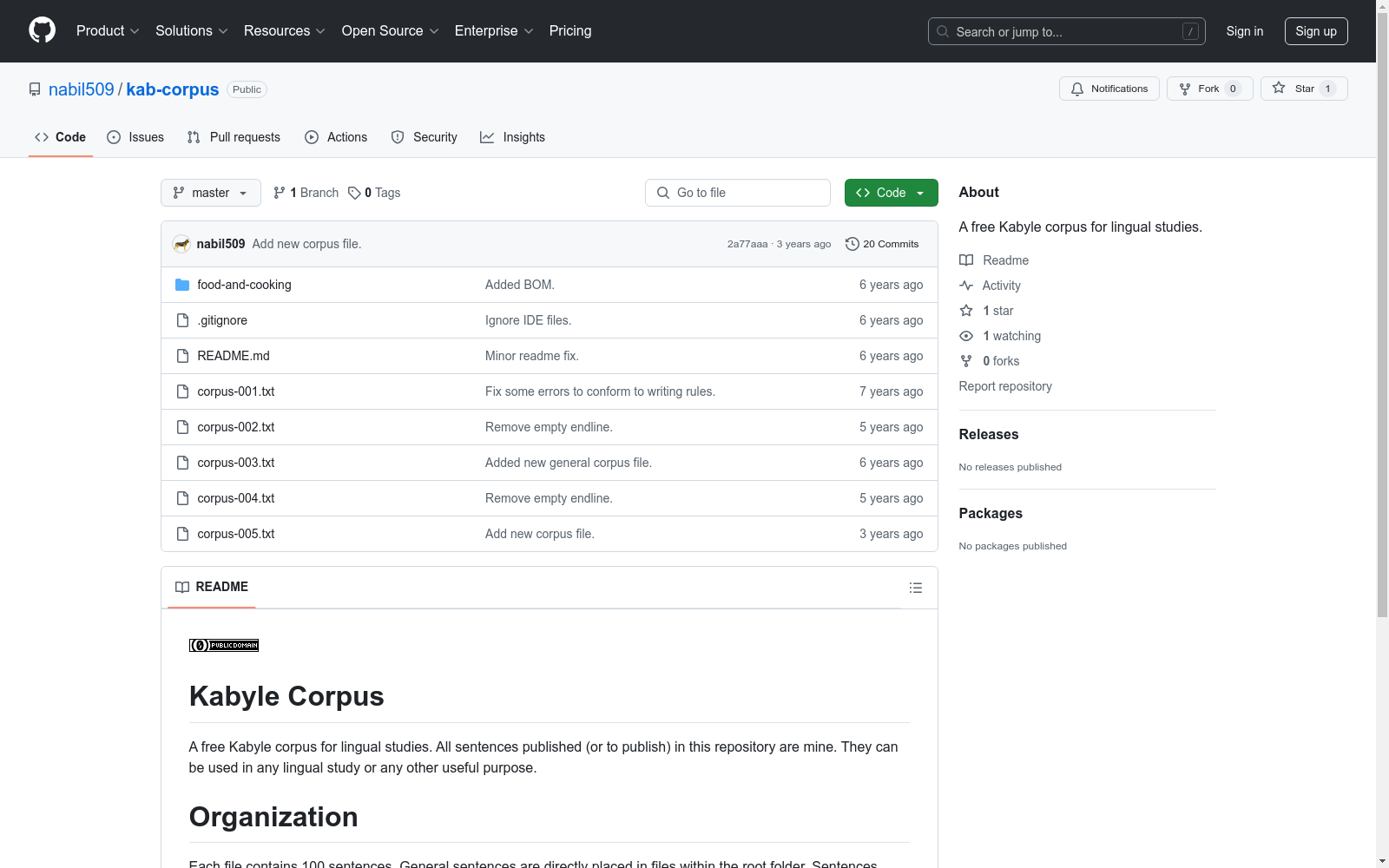This screenshot has width=1389, height=868.
Task: Expand the Open Source menu
Action: [391, 30]
